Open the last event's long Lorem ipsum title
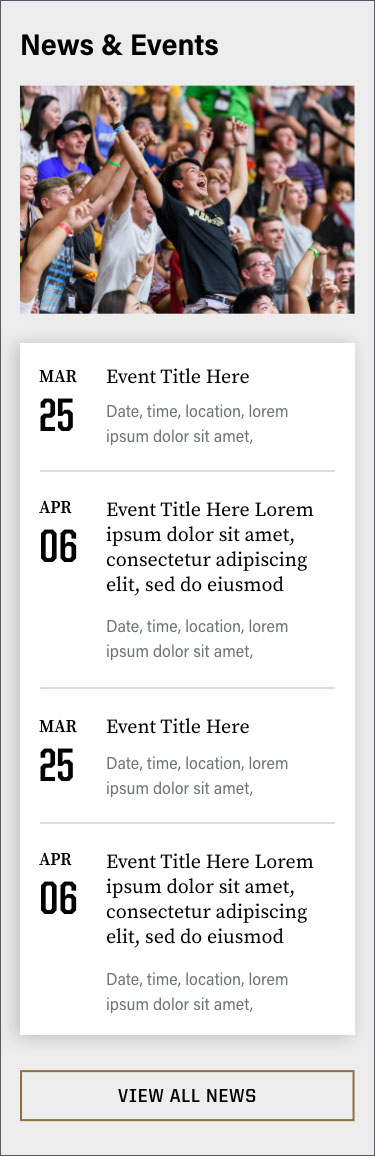 210,899
